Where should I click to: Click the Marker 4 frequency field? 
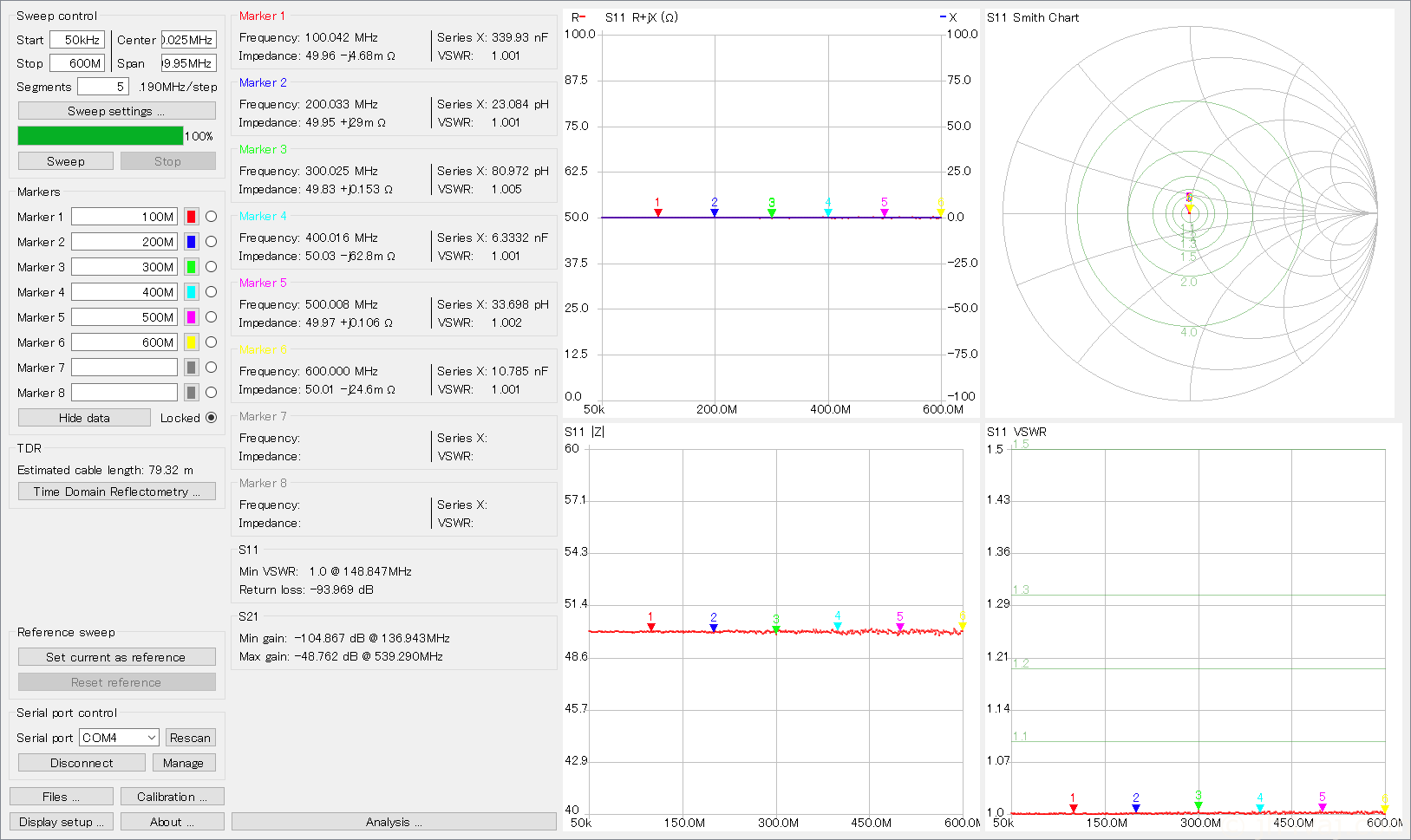coord(124,292)
